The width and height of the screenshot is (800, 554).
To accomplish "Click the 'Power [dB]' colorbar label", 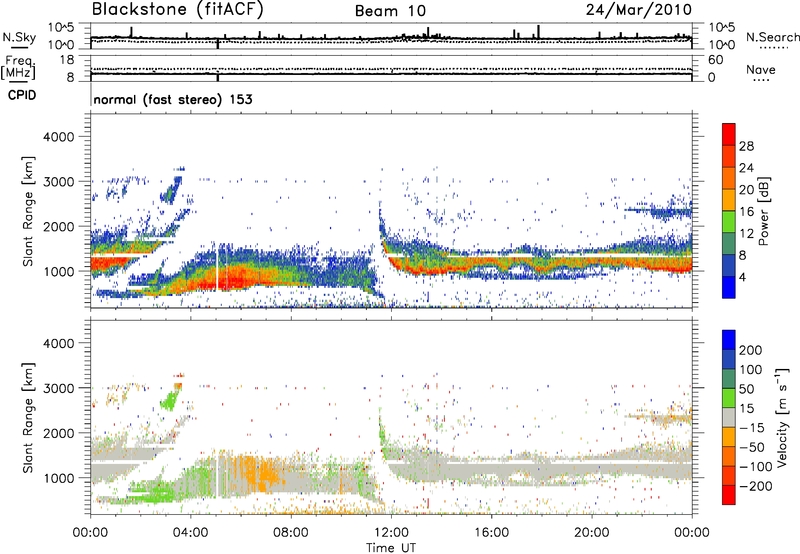I will (x=763, y=211).
